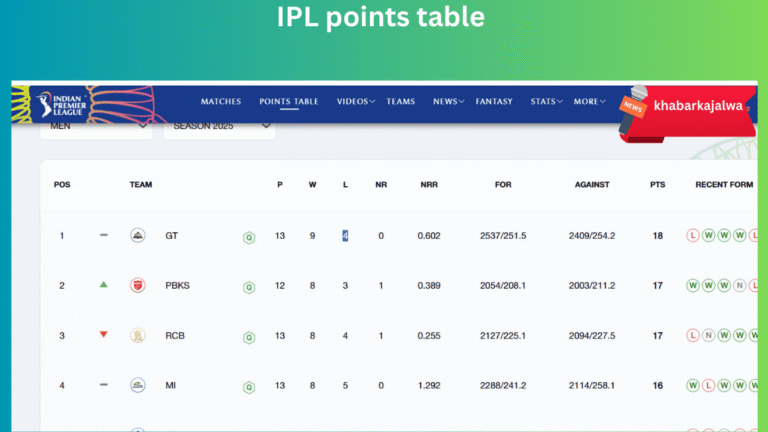Click the khabarkajalwa news banner
The height and width of the screenshot is (432, 768).
point(687,114)
